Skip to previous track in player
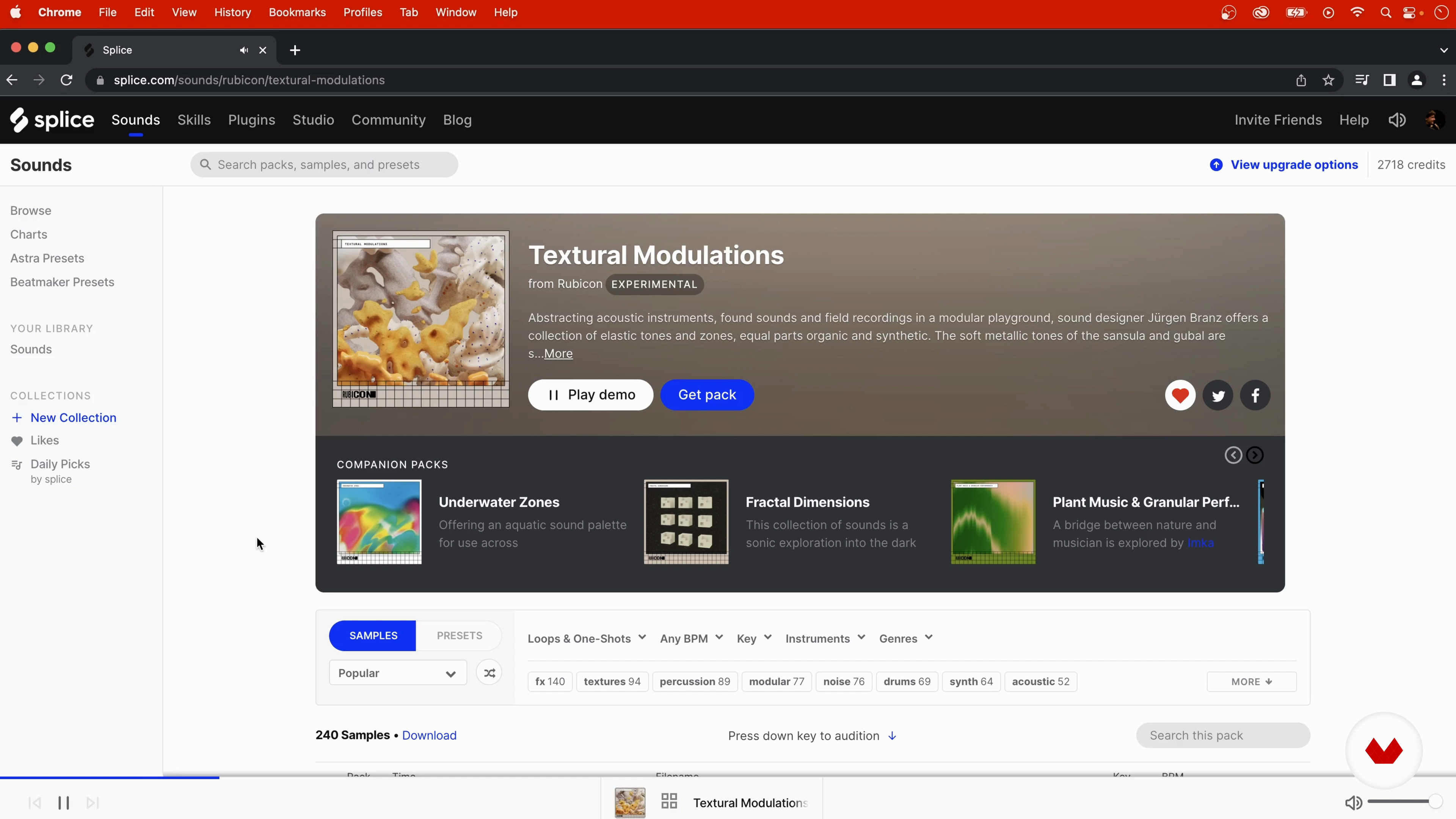The width and height of the screenshot is (1456, 819). 35,803
